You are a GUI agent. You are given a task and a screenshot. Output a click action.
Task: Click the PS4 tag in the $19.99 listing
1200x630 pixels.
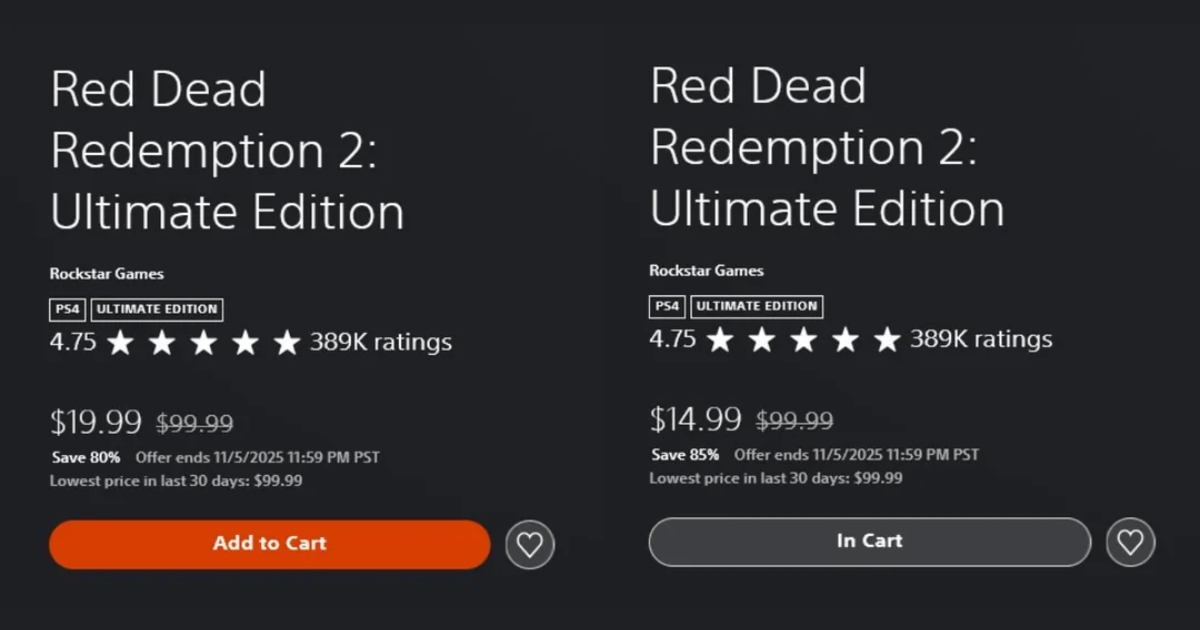[x=67, y=310]
